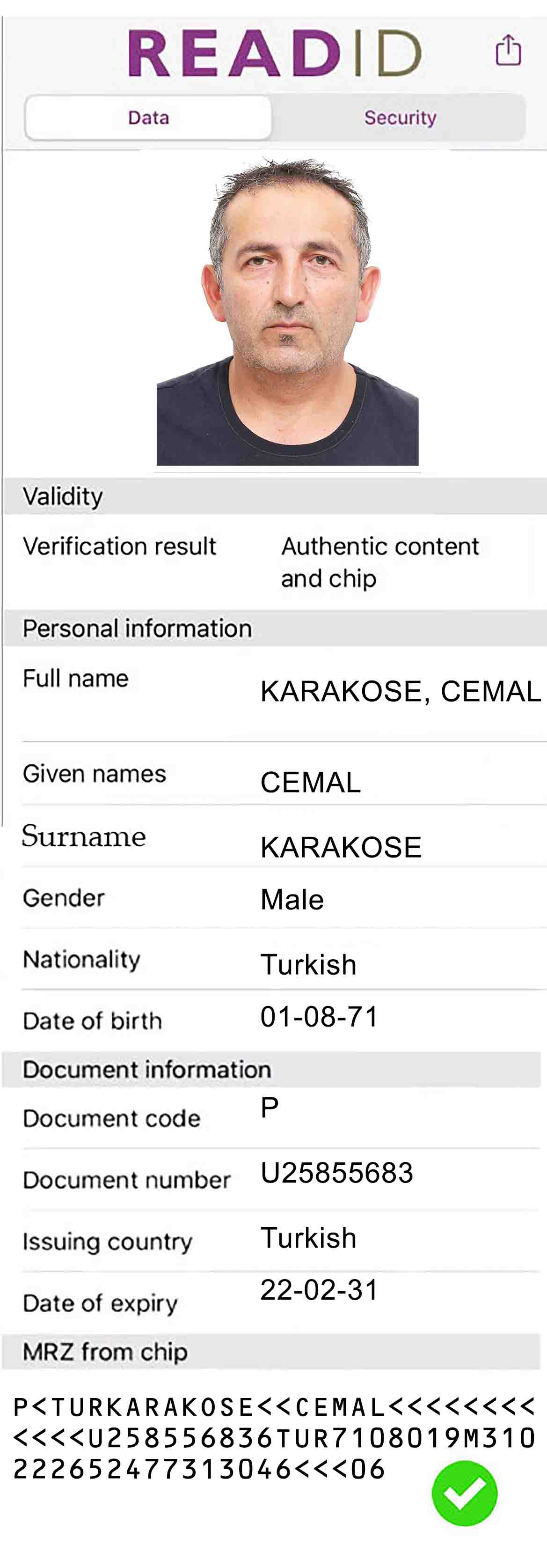The image size is (547, 1568).
Task: Click the Date of expiry value 22-02-31
Action: [320, 1290]
